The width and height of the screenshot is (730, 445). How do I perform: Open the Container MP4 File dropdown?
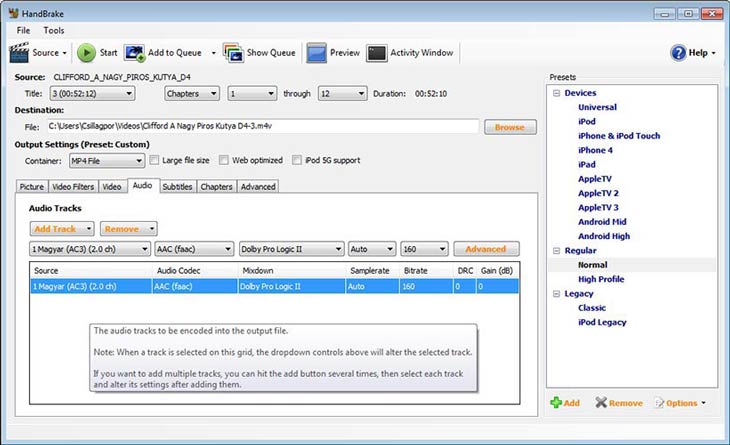(107, 160)
